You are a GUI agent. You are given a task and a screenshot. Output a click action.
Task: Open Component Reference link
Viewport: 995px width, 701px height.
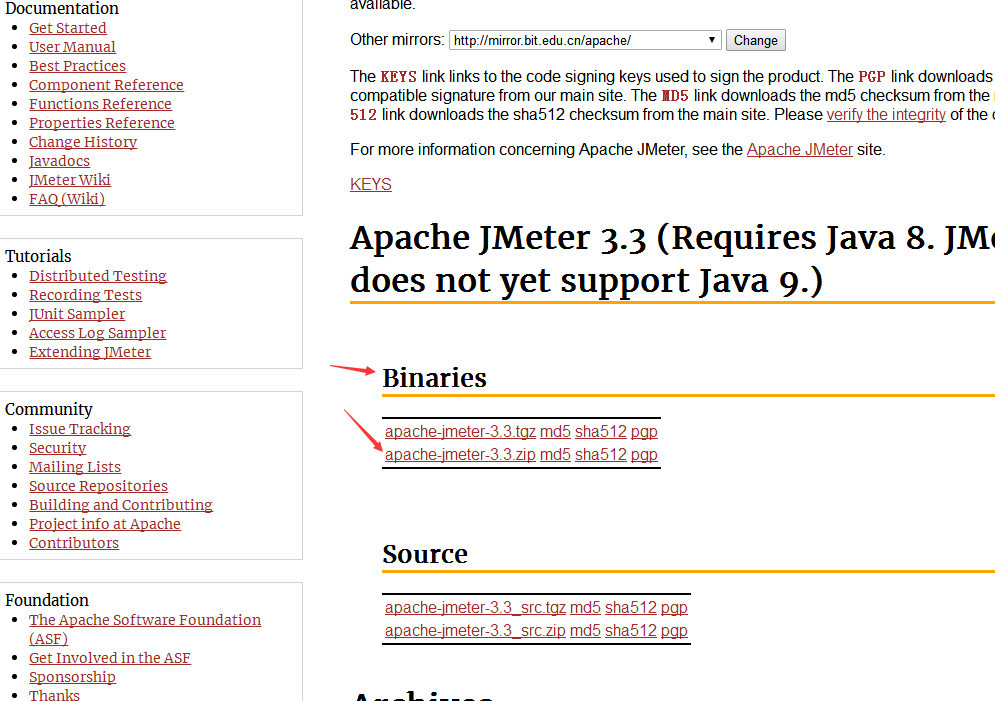coord(107,85)
